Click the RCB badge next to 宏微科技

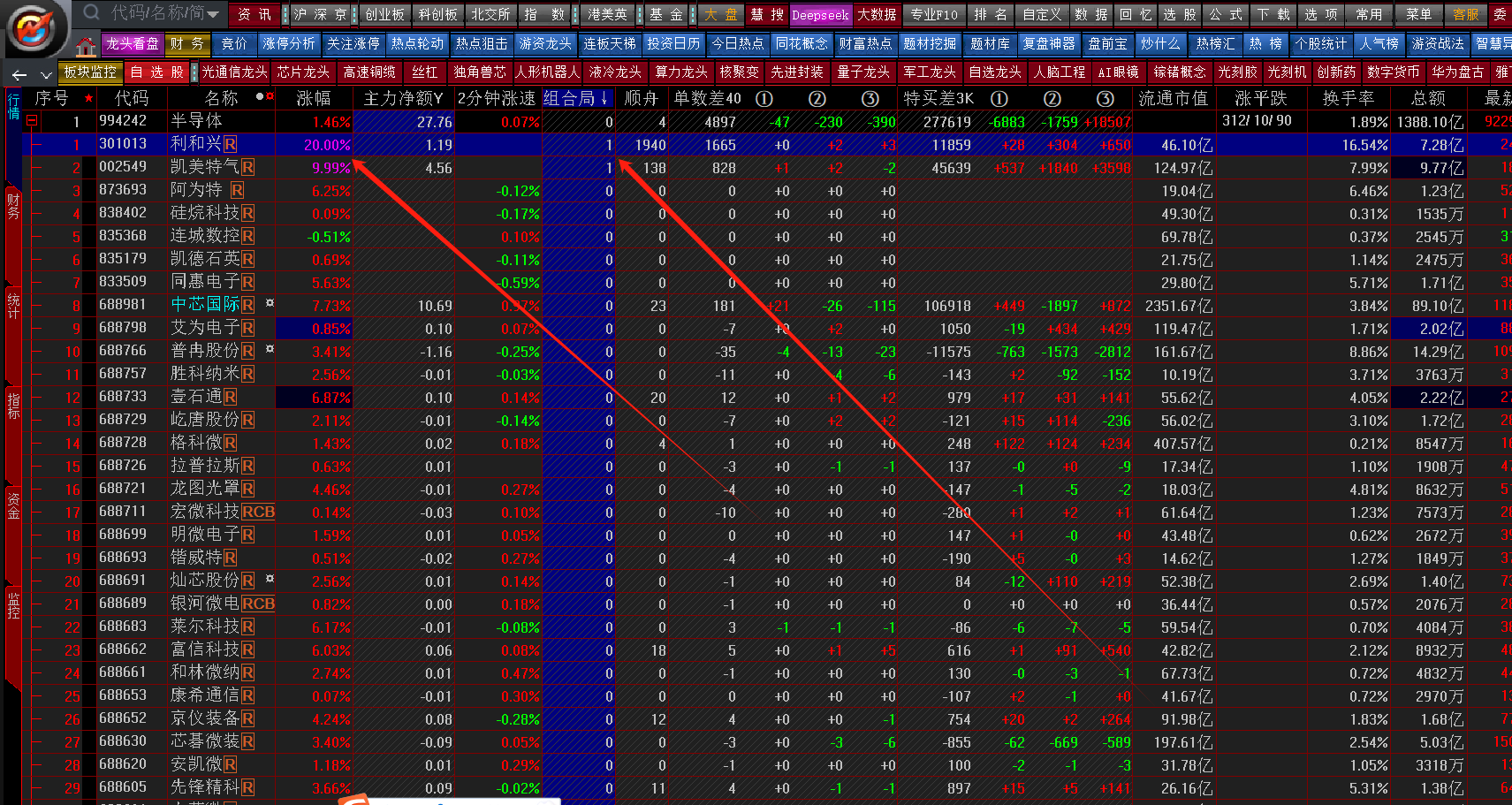click(258, 512)
